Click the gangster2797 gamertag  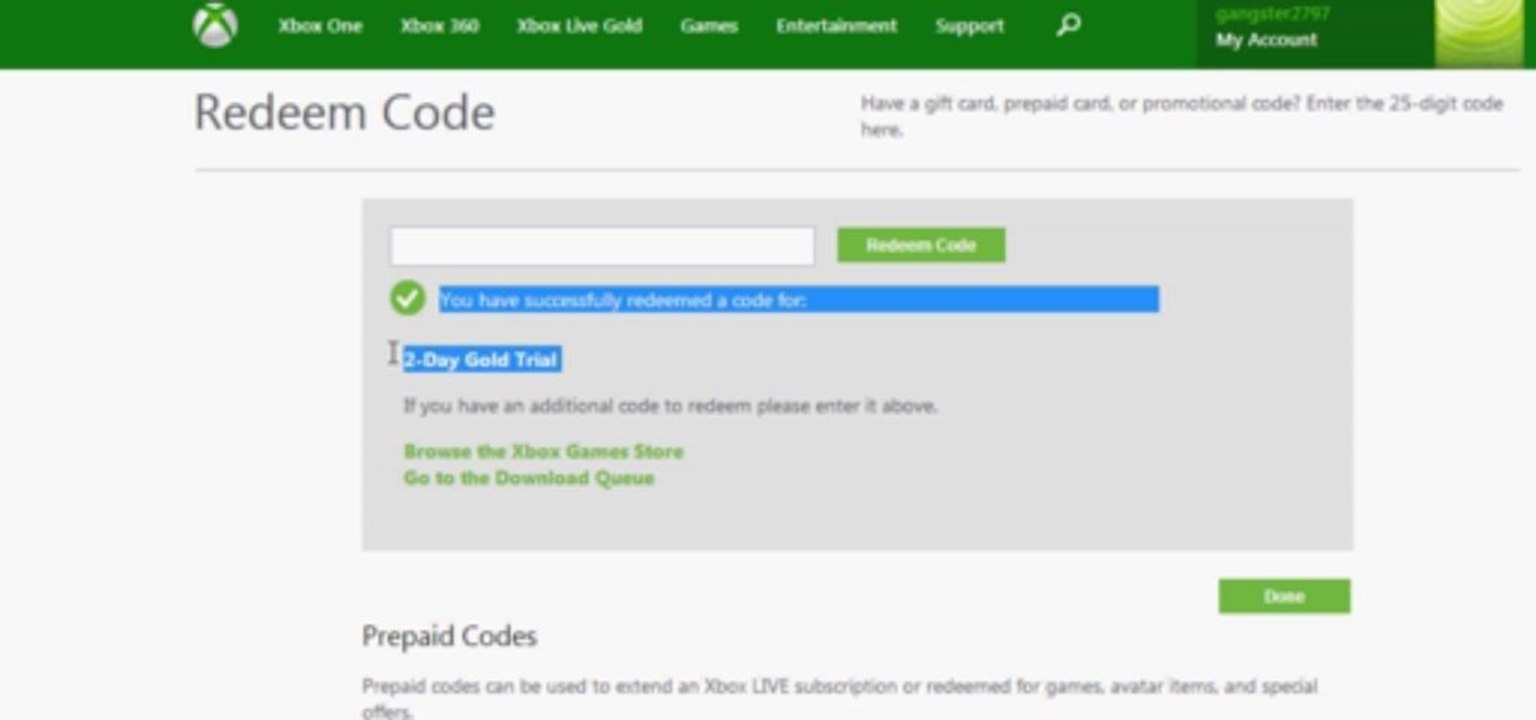coord(1272,14)
